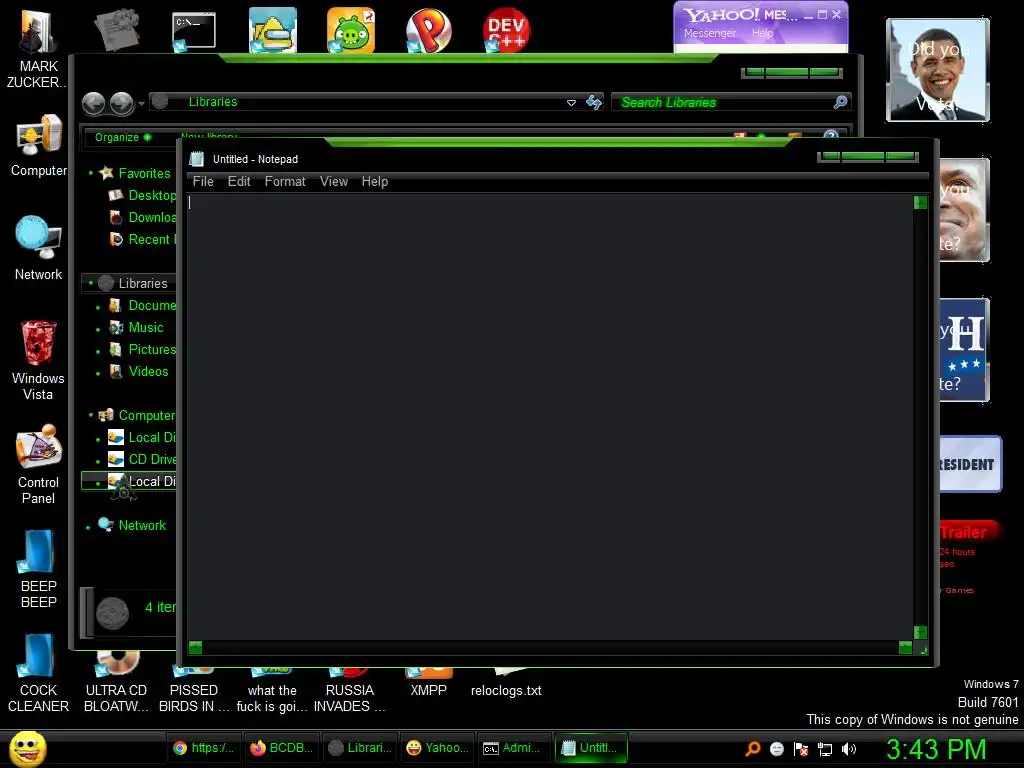Open the Notepad Format menu
Viewport: 1024px width, 768px height.
click(285, 182)
